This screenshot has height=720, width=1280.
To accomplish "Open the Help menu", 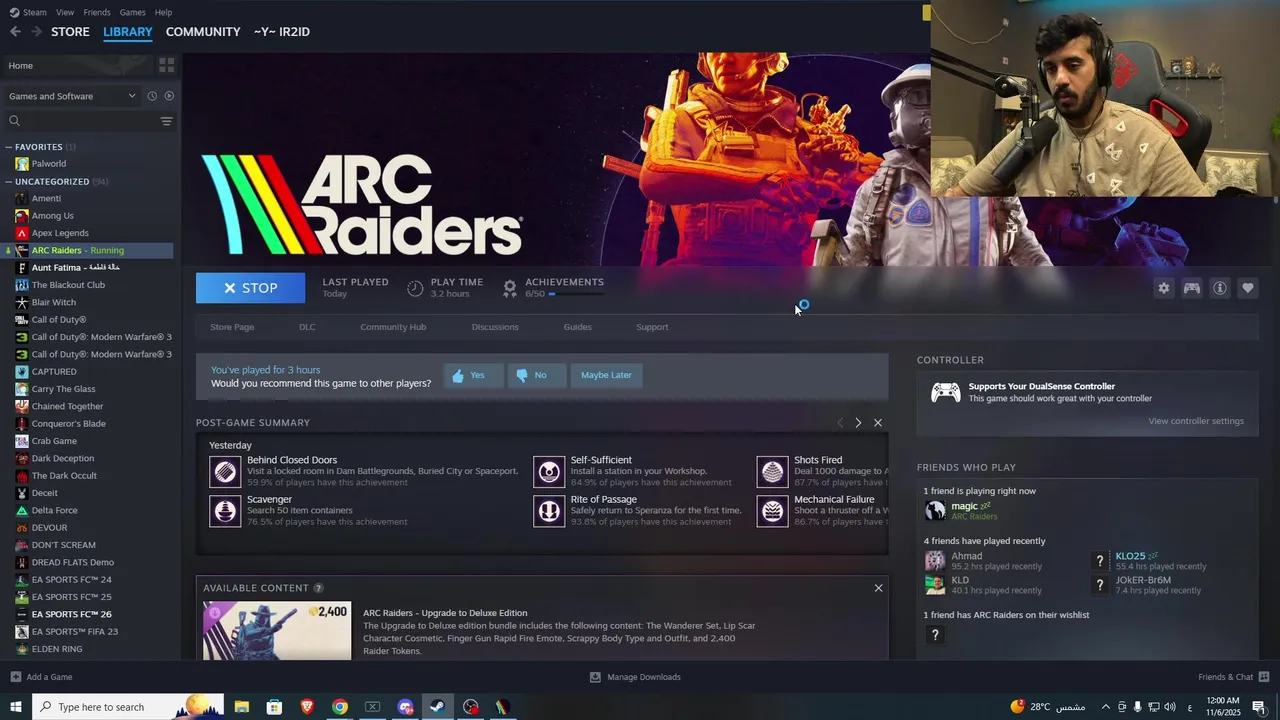I will pos(163,12).
